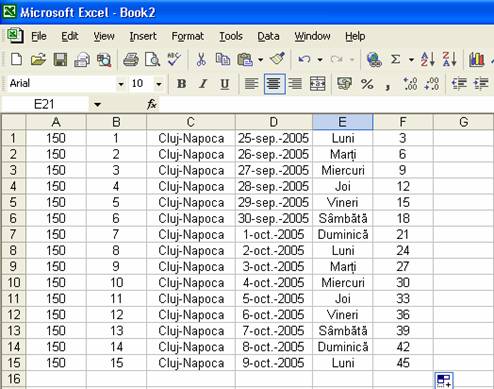Toggle Center alignment
The image size is (494, 389).
[274, 84]
